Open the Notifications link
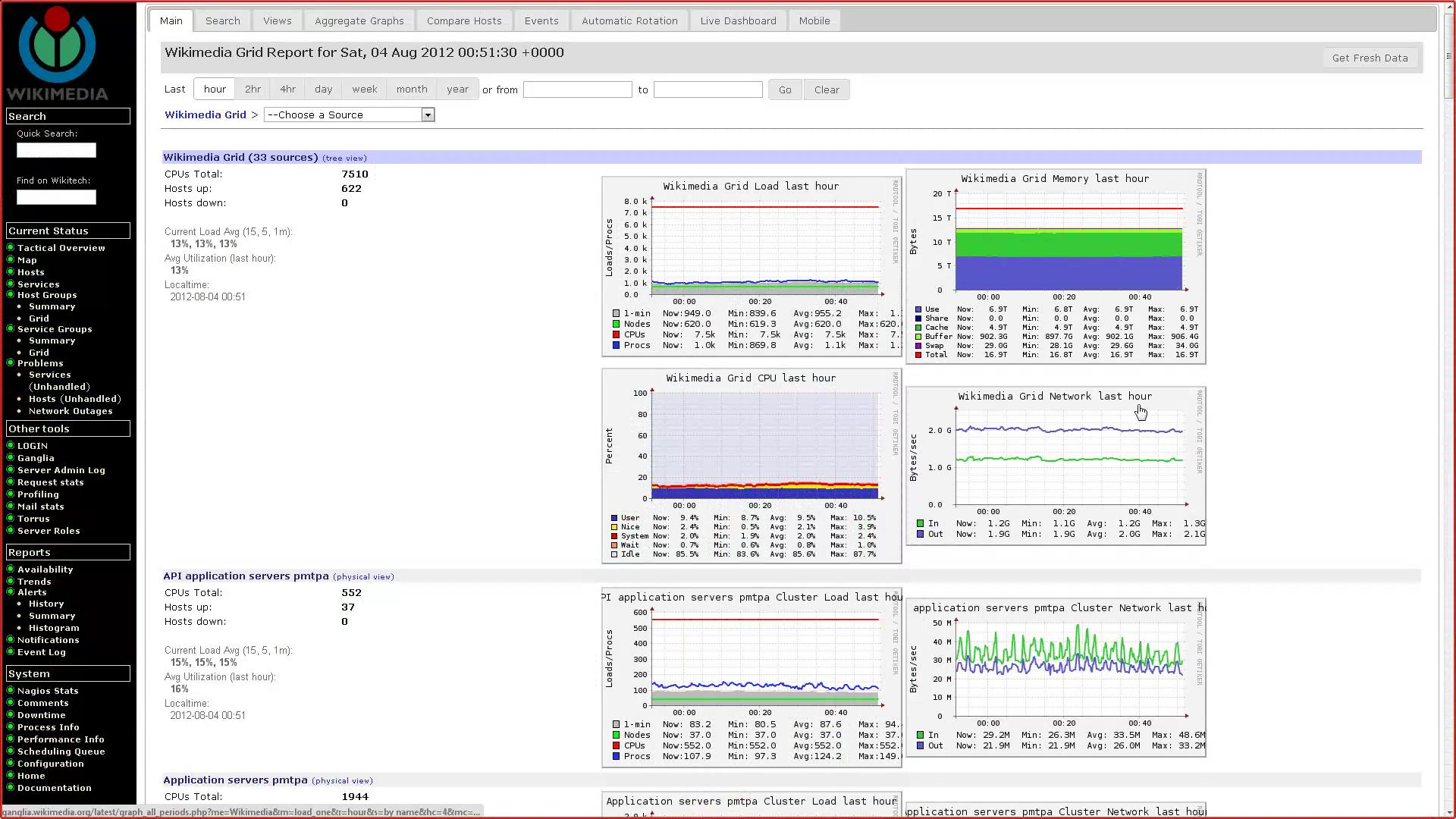The width and height of the screenshot is (1456, 819). (49, 640)
